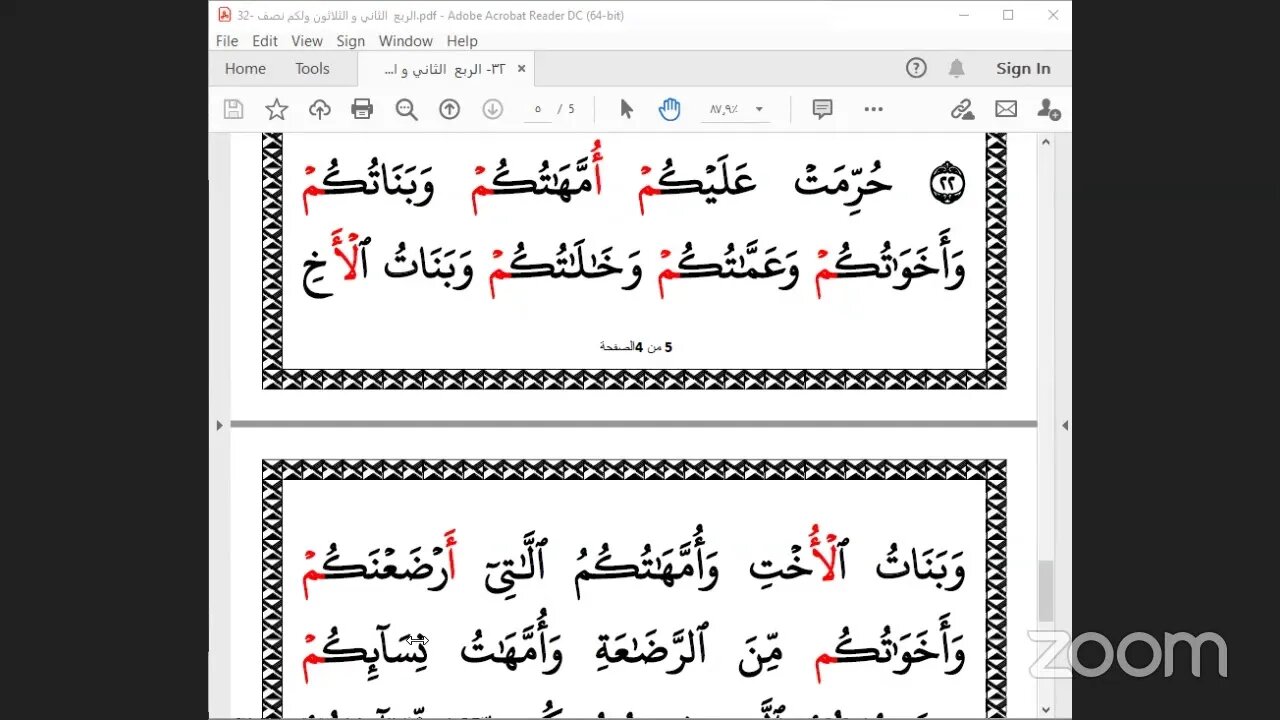Expand the left navigation pane arrow

coord(219,425)
